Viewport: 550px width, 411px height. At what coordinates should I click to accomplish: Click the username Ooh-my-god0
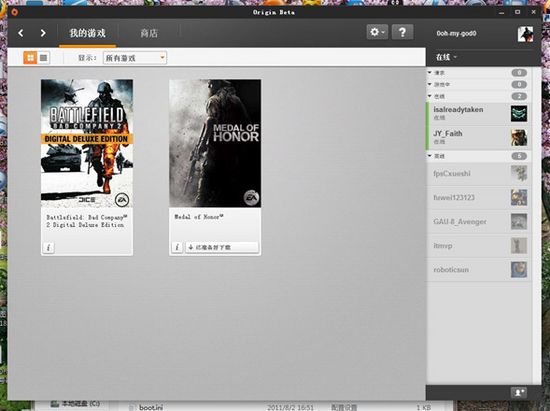click(x=456, y=34)
